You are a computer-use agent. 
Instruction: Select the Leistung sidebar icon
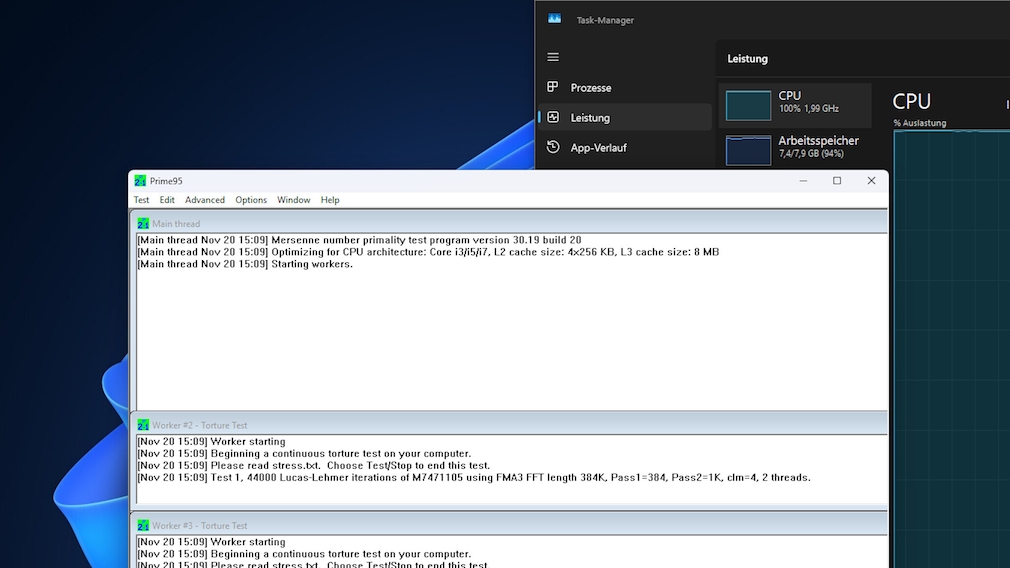click(x=553, y=118)
